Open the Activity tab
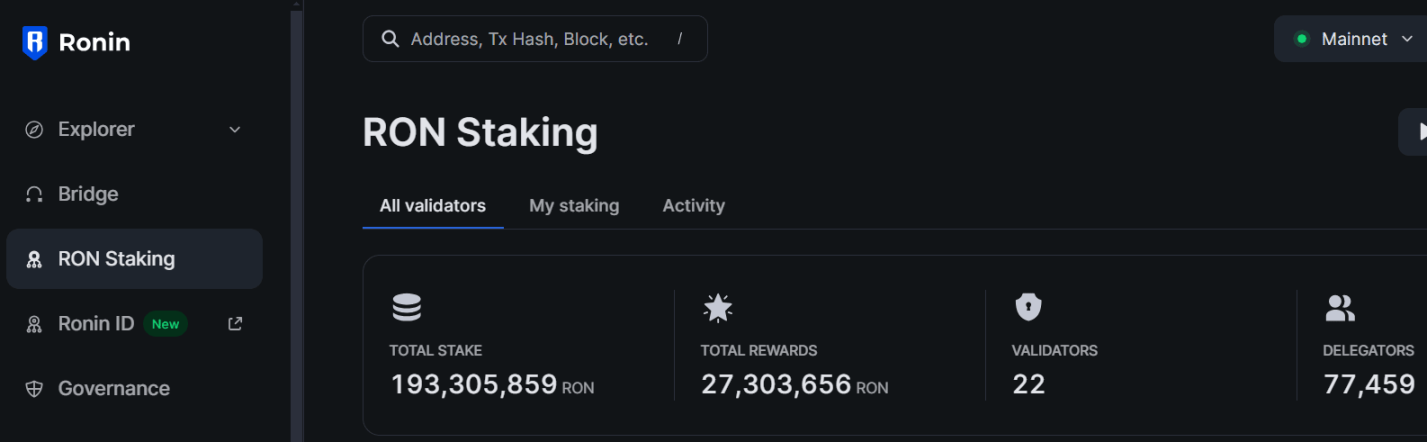This screenshot has height=442, width=1427. pyautogui.click(x=693, y=205)
